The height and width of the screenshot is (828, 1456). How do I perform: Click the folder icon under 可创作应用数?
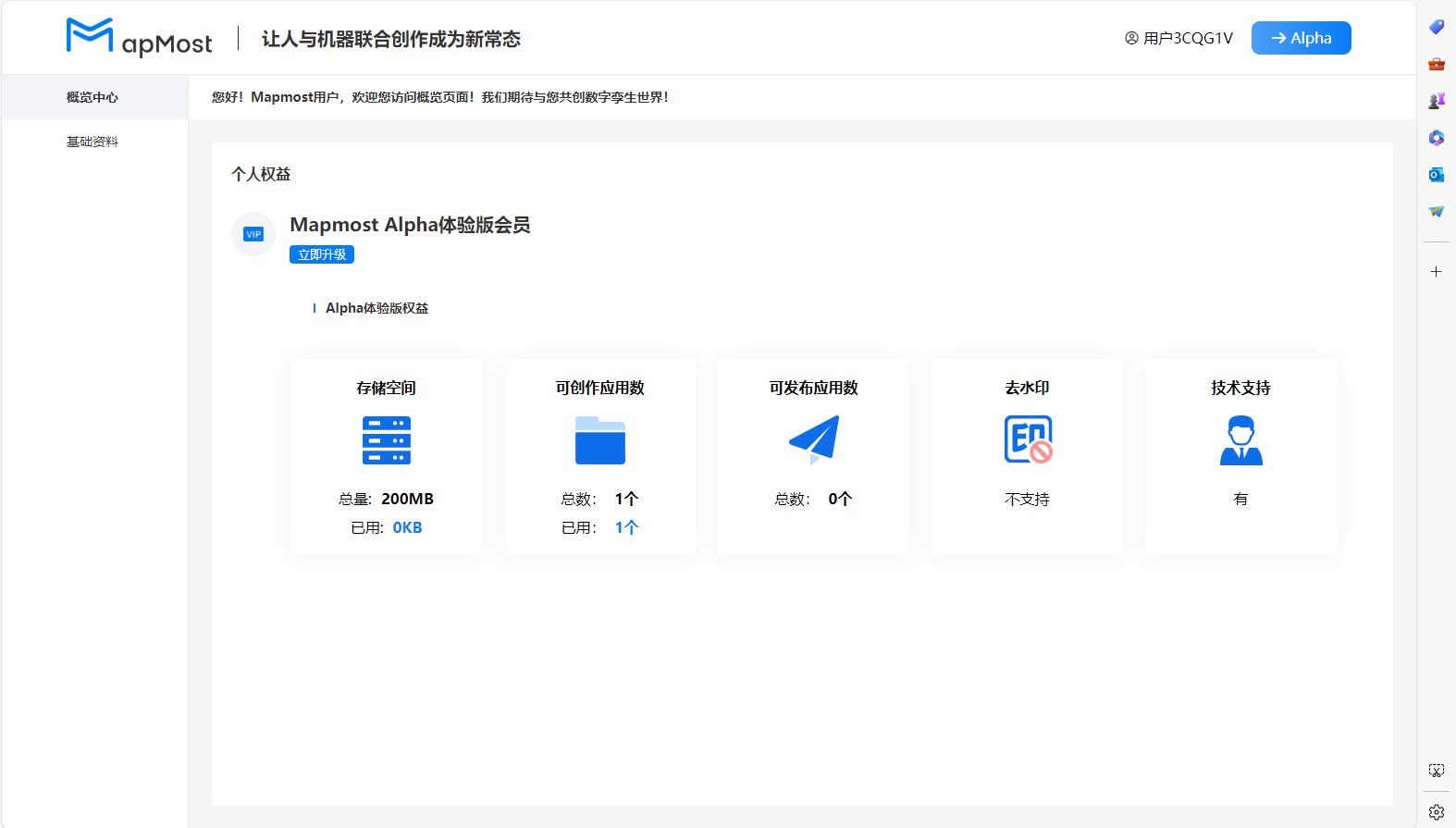click(600, 440)
